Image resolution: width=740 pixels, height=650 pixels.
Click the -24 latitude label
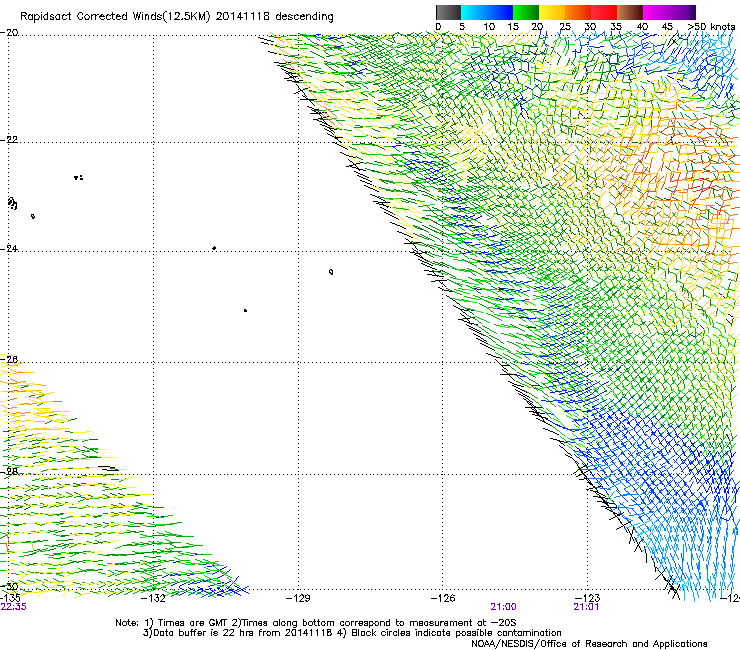coord(9,248)
